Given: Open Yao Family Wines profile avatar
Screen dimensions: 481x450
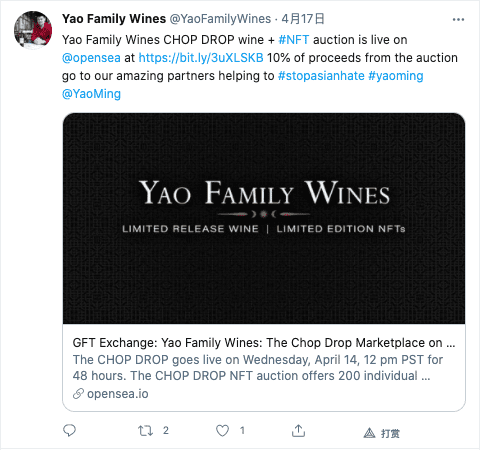Looking at the screenshot, I should click(33, 30).
